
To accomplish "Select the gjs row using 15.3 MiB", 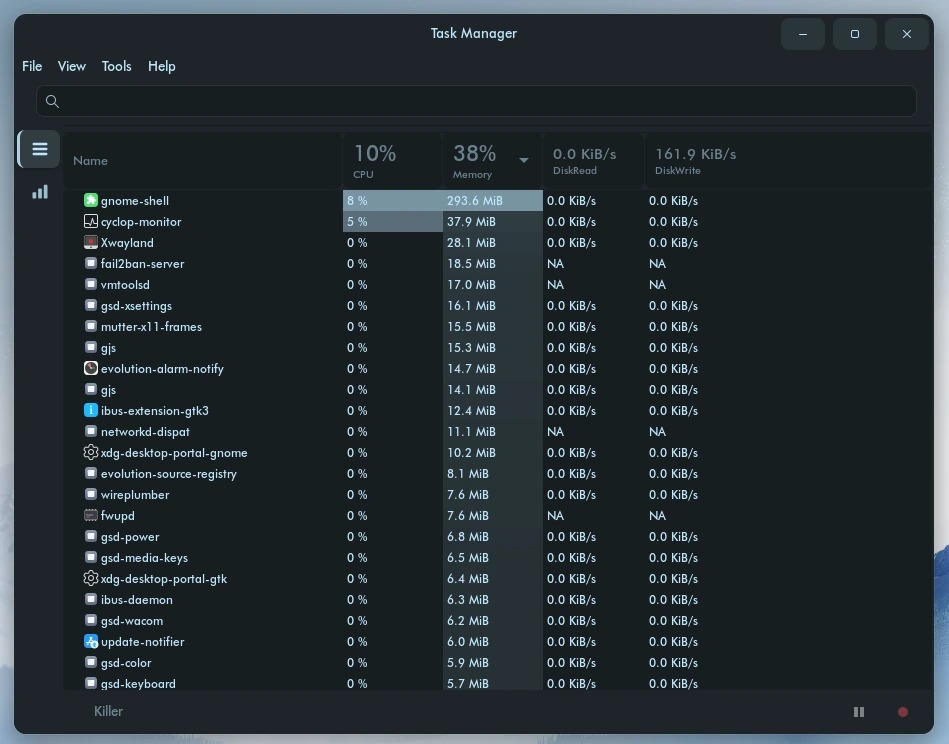I will [497, 347].
